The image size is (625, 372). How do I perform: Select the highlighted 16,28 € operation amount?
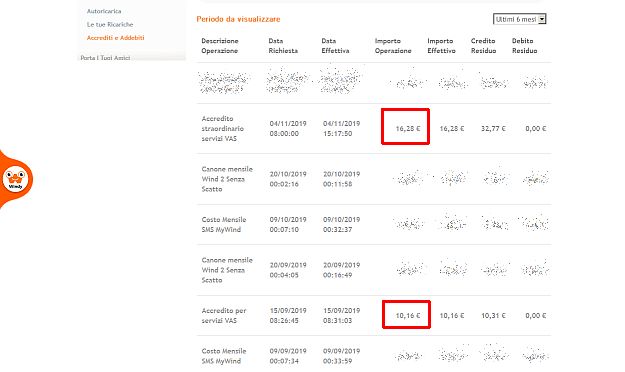point(408,128)
